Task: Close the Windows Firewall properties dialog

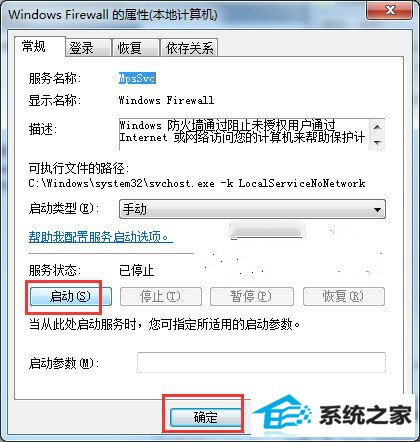Action: (x=390, y=11)
